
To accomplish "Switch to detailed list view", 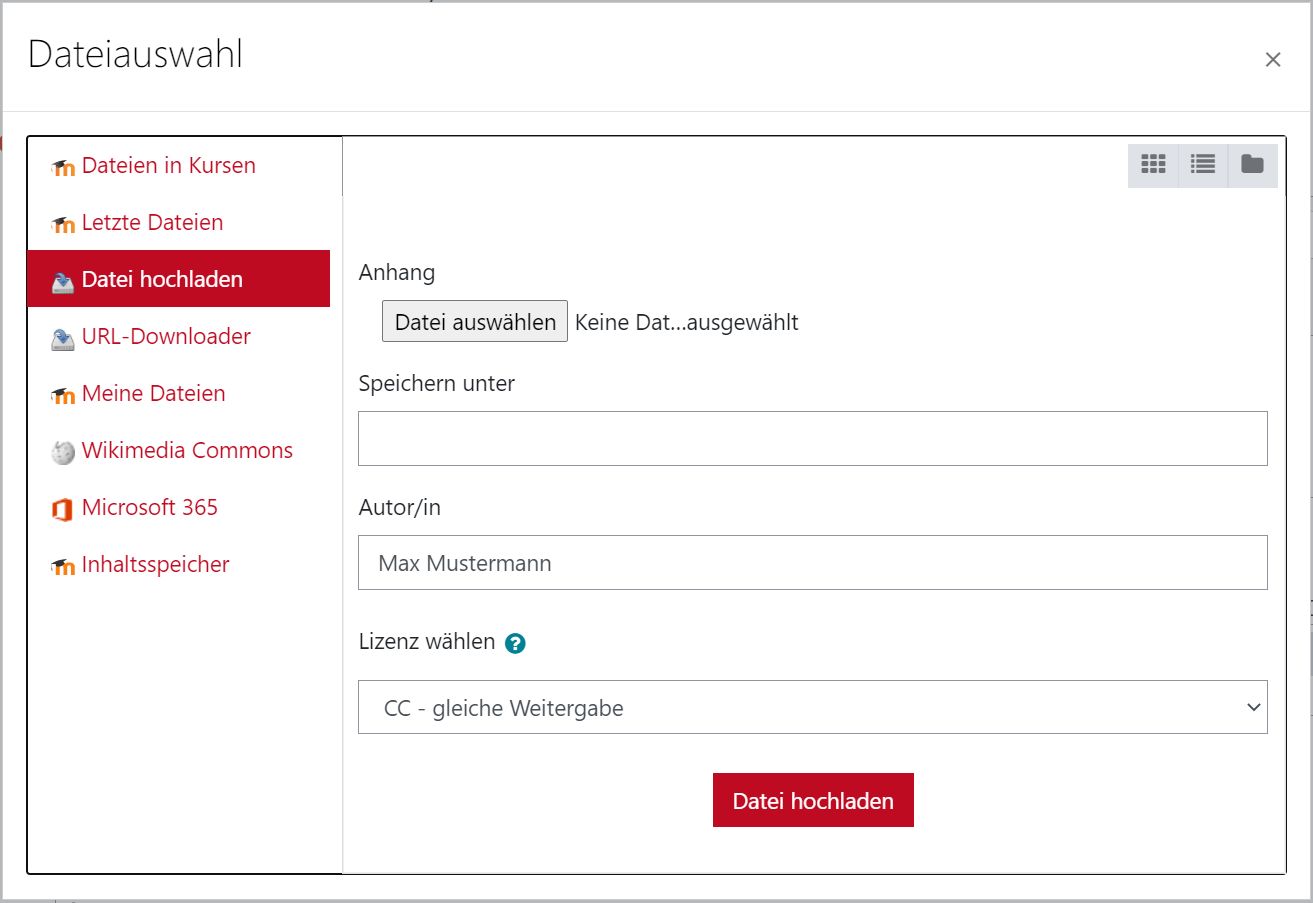I will 1202,164.
